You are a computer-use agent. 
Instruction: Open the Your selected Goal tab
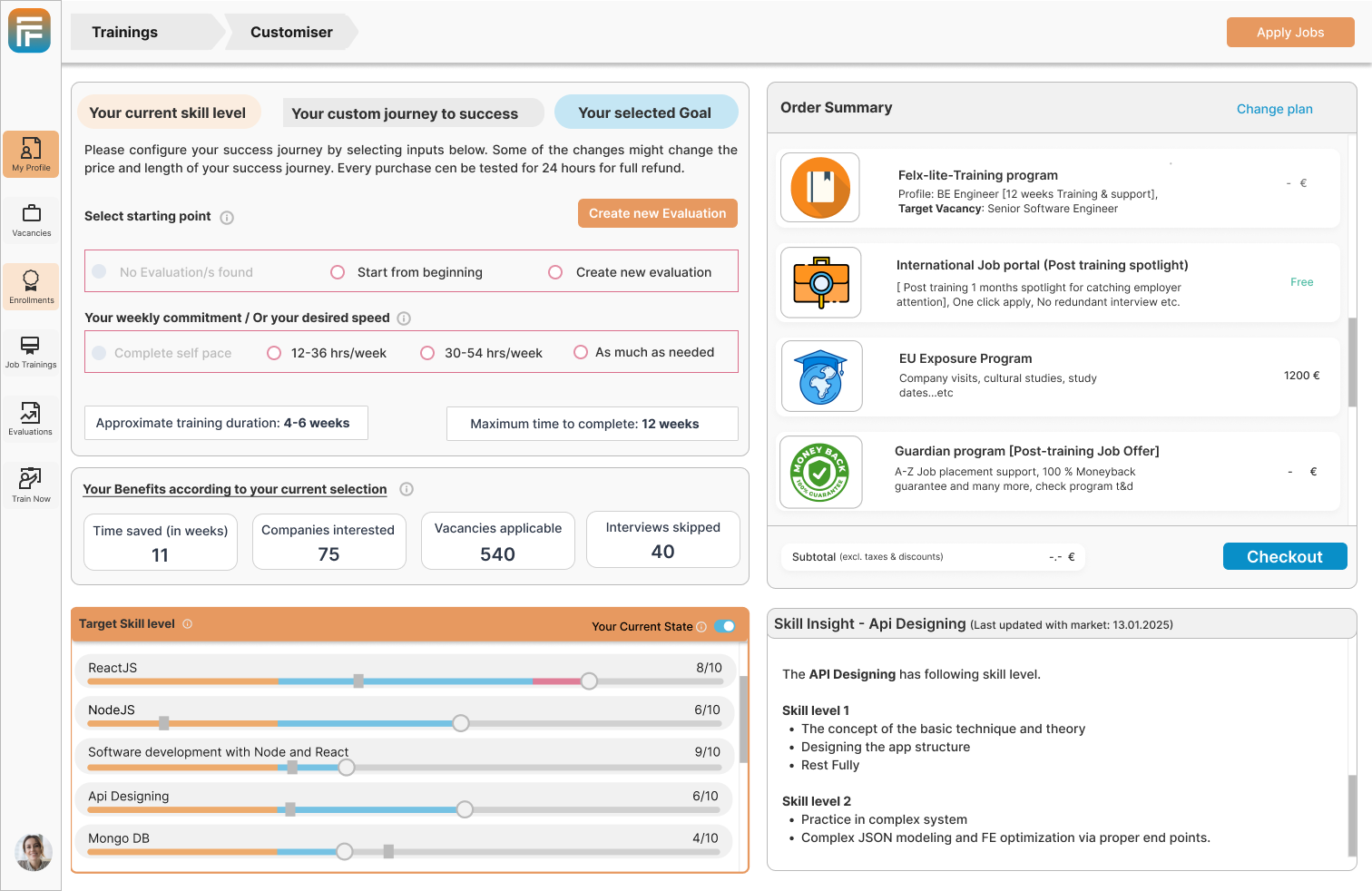(645, 111)
